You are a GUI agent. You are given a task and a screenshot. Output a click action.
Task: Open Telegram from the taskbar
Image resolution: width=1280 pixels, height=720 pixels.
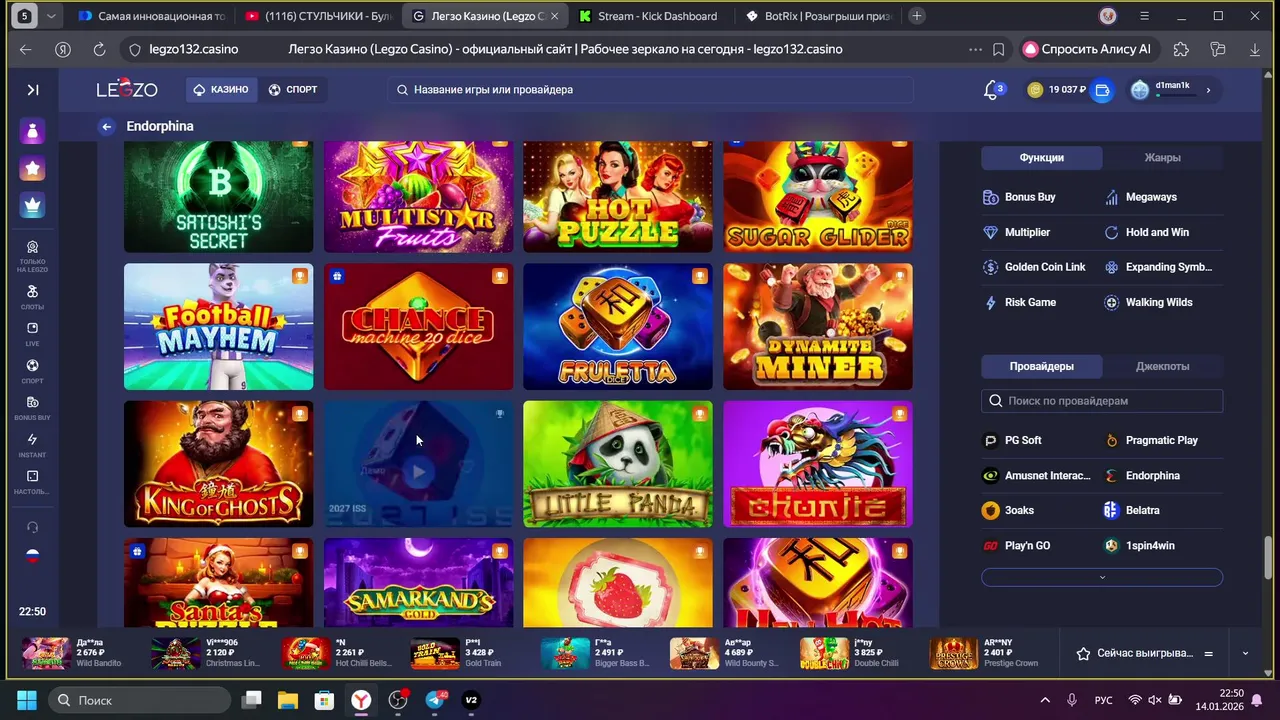pos(435,700)
